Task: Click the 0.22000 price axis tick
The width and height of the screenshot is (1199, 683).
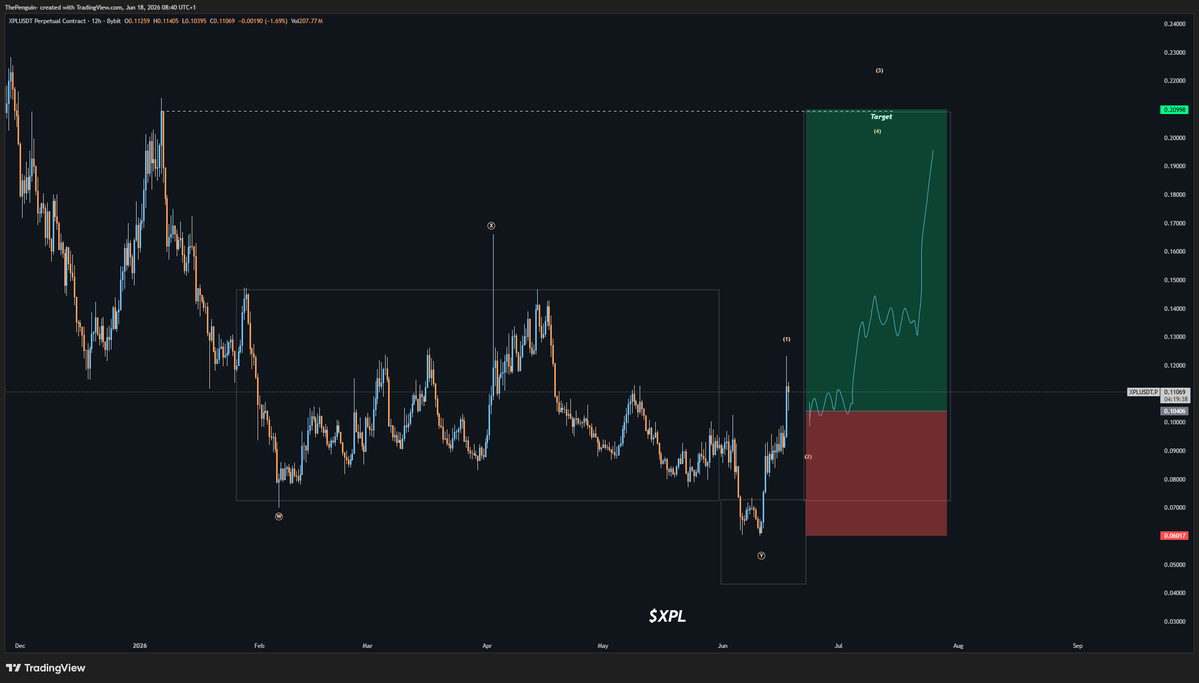Action: (x=1175, y=81)
